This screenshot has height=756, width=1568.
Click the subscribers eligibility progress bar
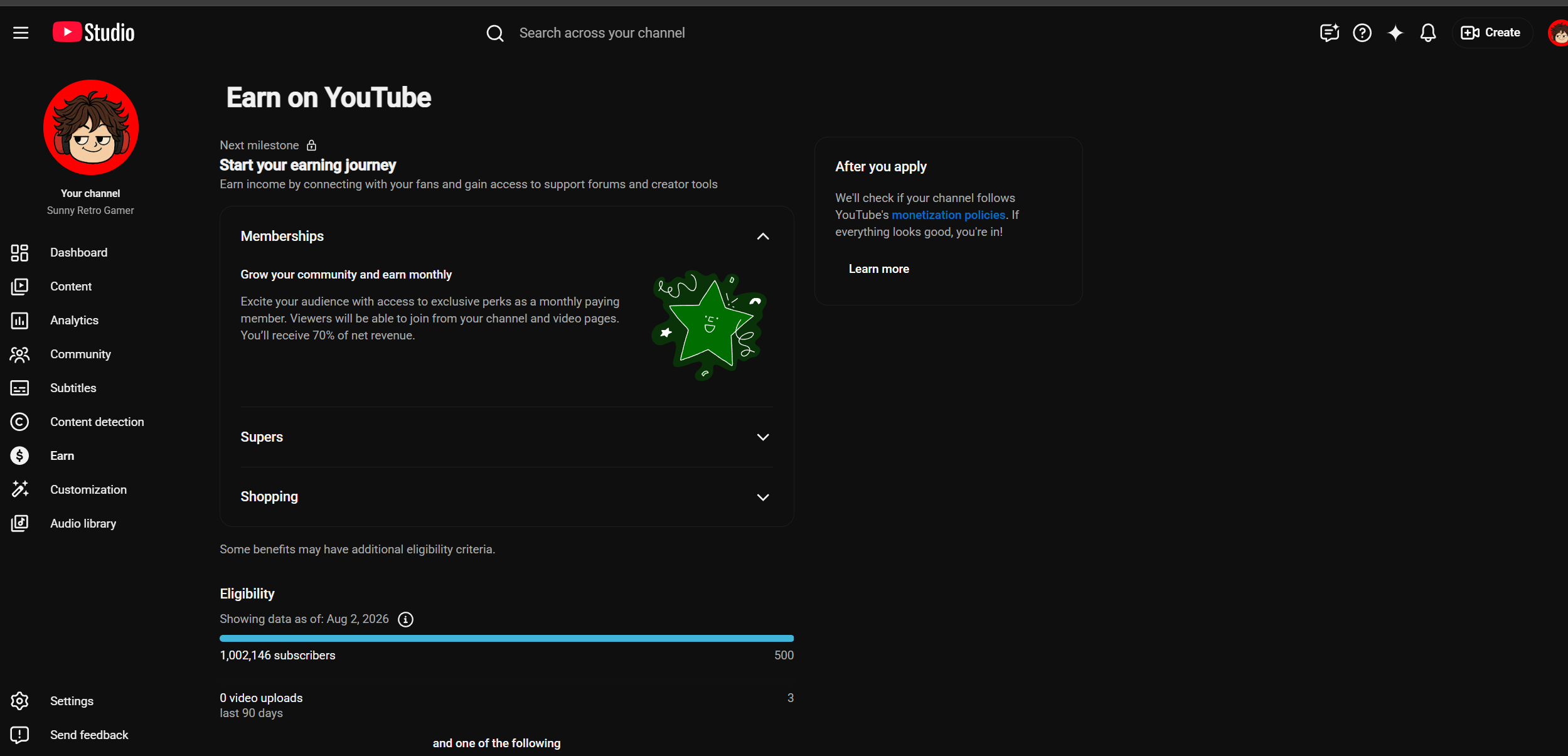[x=506, y=639]
